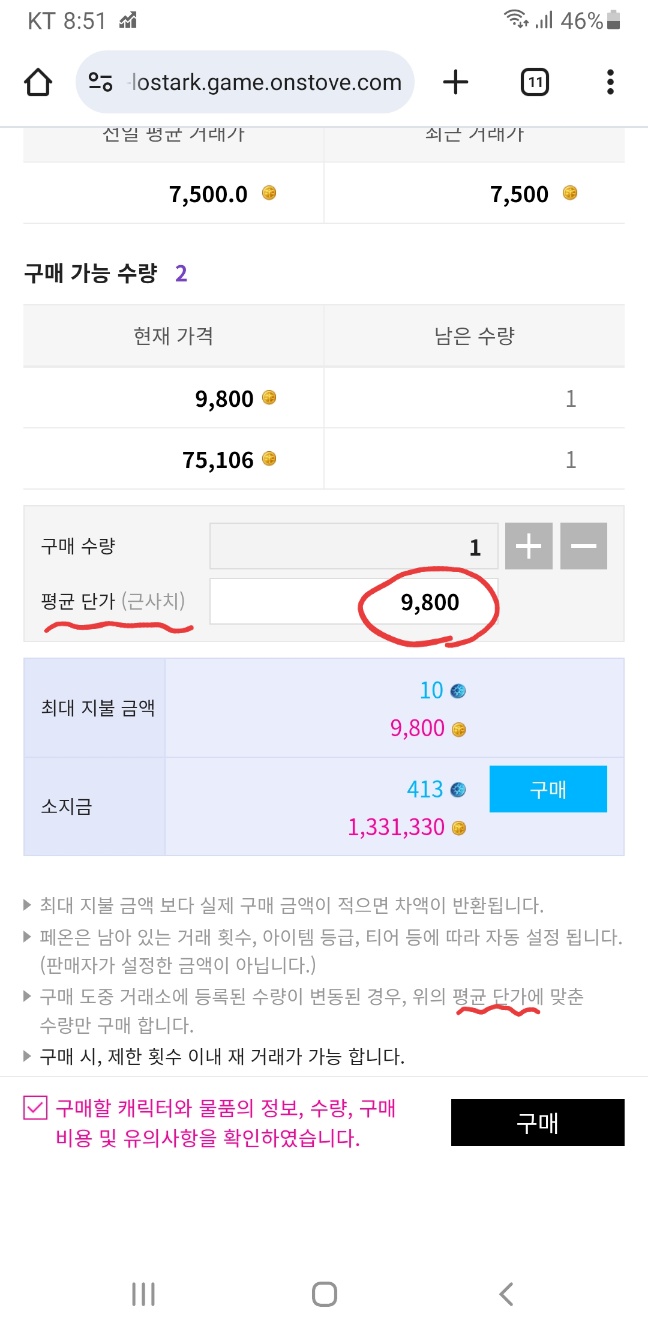Select the 9,800 gold listing row
Screen dimensions: 648x1332
[324, 399]
